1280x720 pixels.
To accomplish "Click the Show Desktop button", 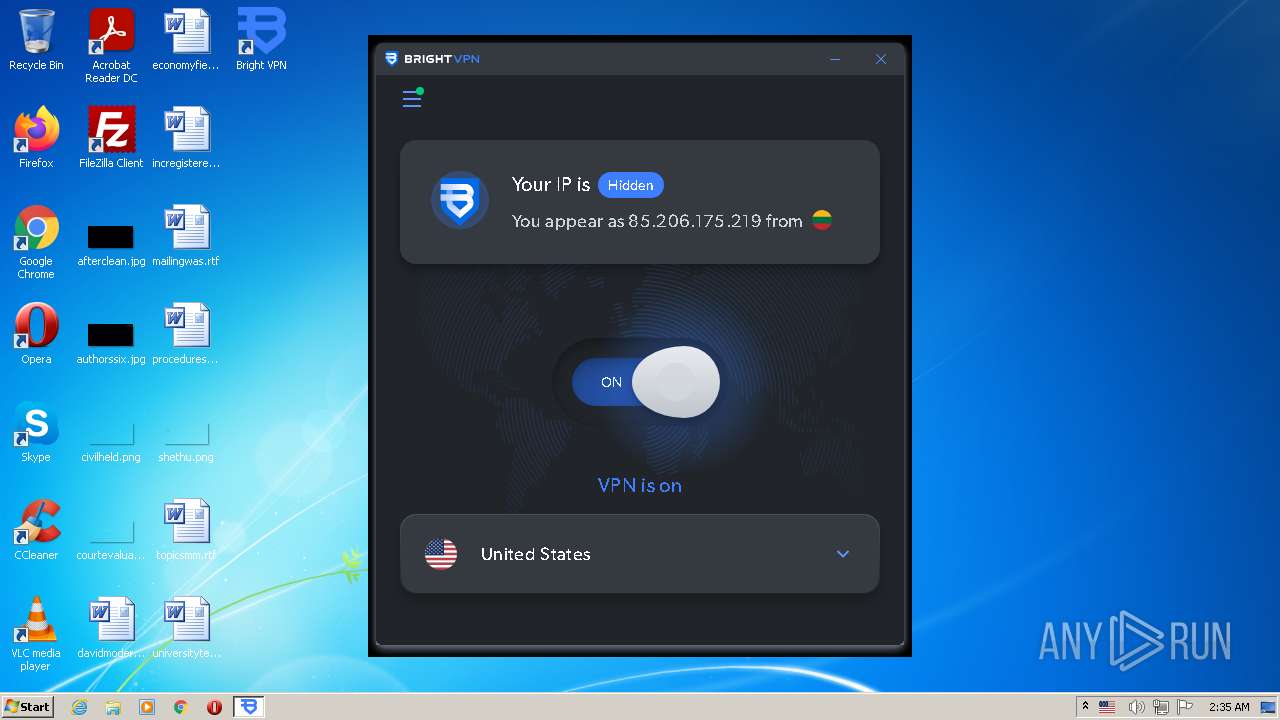I will tap(1270, 707).
